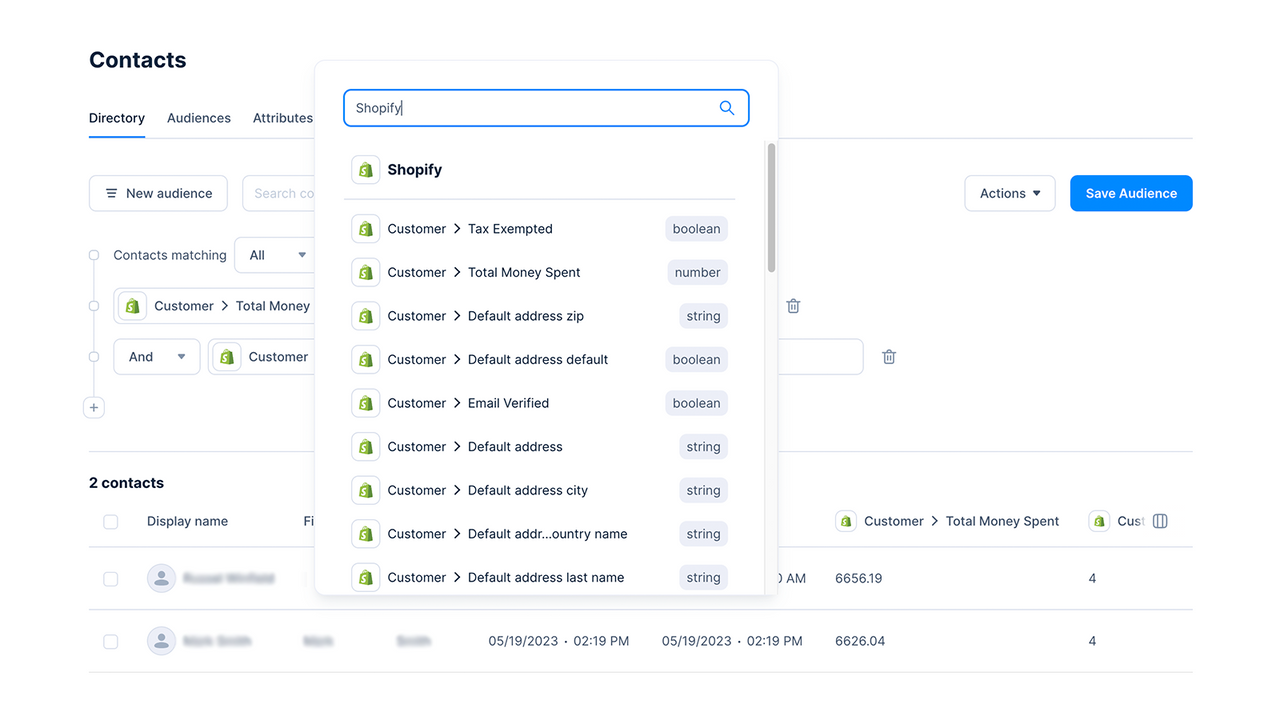Click the second filter's value input field
The width and height of the screenshot is (1280, 720).
(820, 357)
